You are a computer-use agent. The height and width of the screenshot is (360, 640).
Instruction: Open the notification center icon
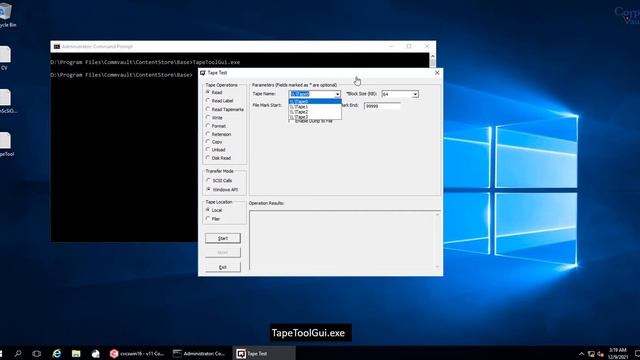[637, 353]
